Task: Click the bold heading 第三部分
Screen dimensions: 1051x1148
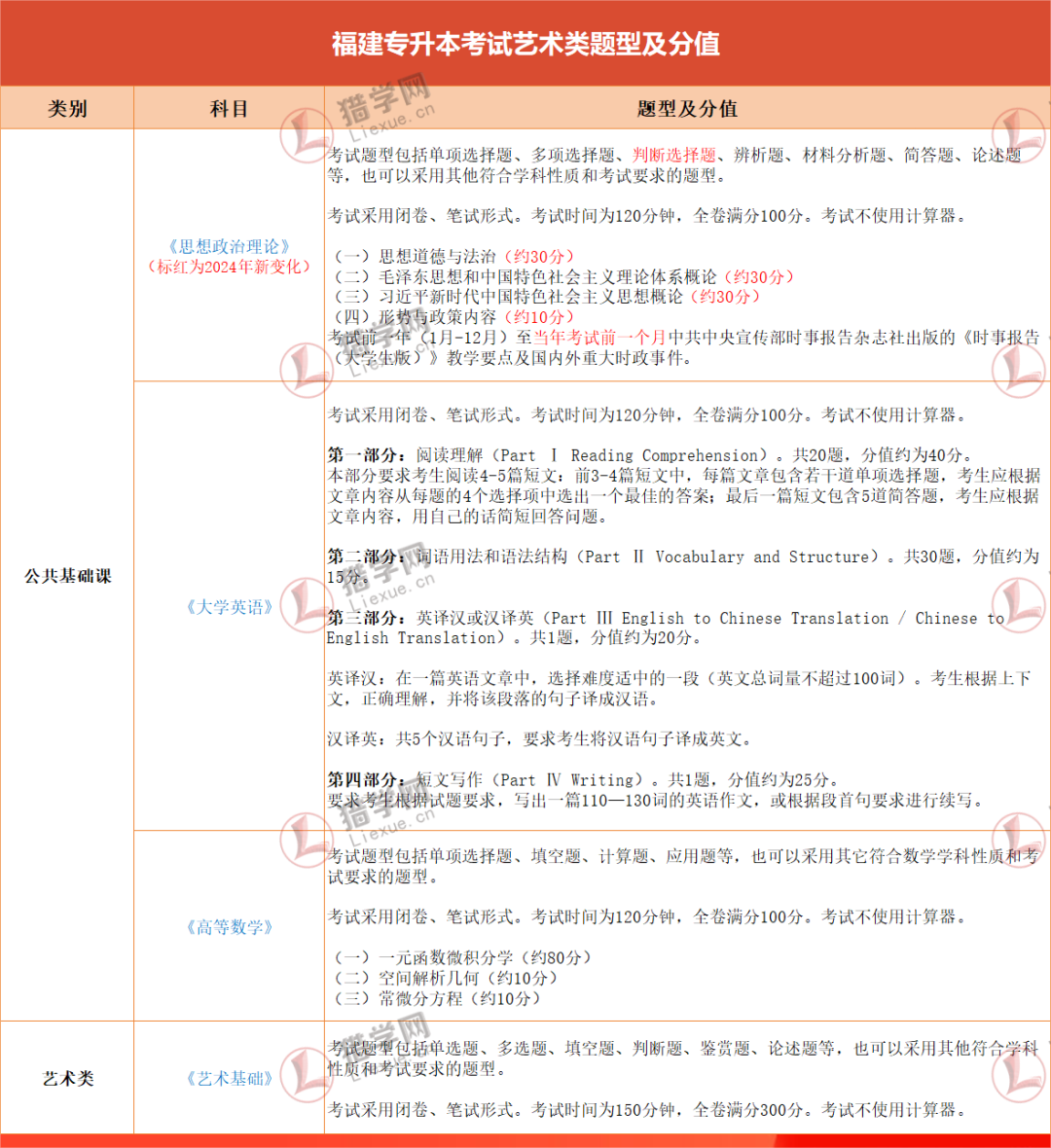Action: coord(366,618)
